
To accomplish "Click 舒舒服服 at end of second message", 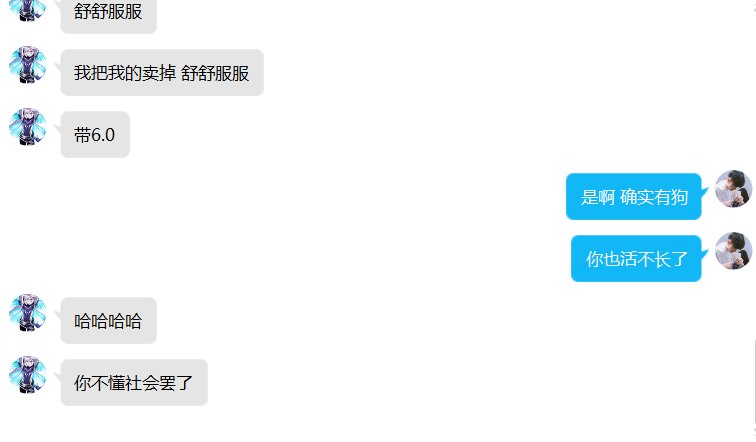I will click(x=215, y=73).
